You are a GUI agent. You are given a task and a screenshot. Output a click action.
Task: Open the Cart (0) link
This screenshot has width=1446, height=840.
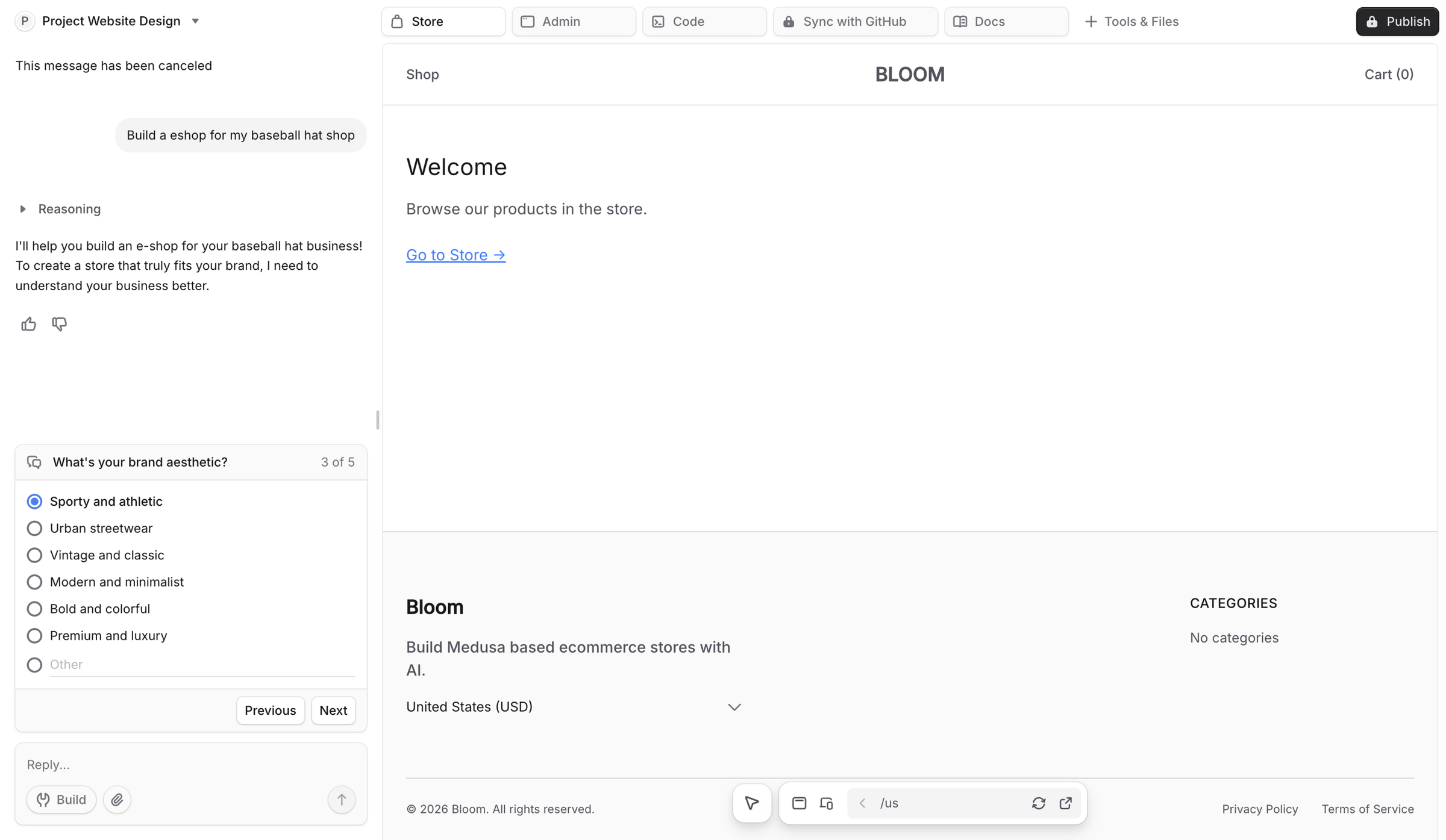[x=1389, y=74]
